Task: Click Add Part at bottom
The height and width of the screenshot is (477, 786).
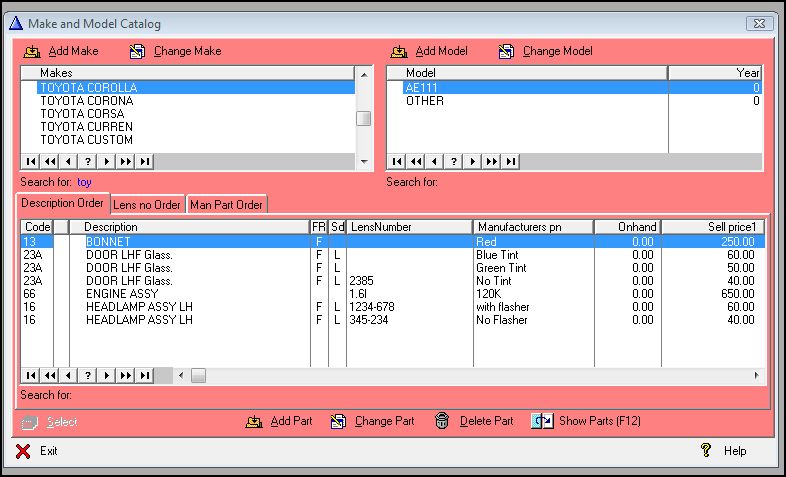Action: [x=279, y=421]
